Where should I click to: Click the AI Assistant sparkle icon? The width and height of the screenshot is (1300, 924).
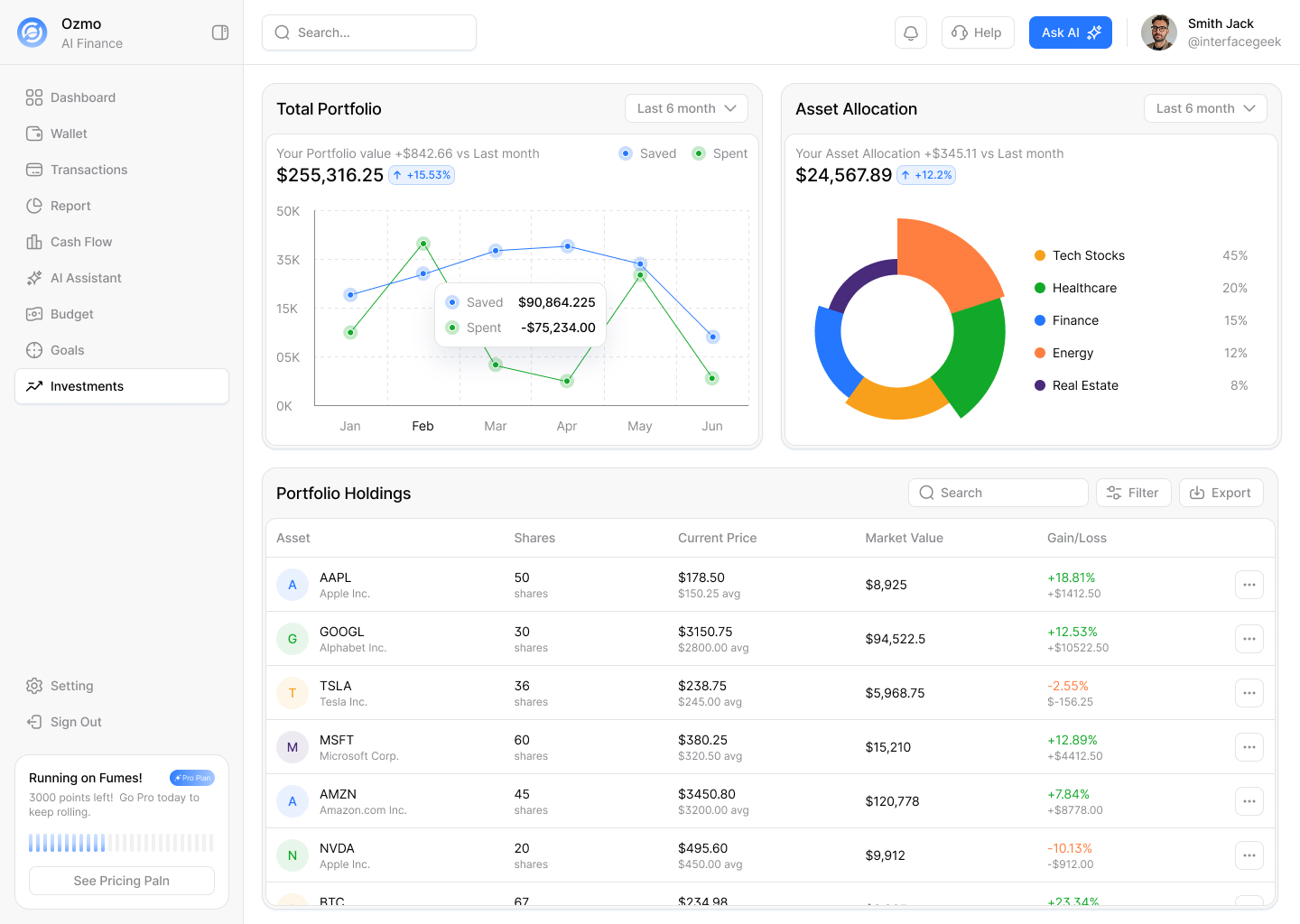34,278
